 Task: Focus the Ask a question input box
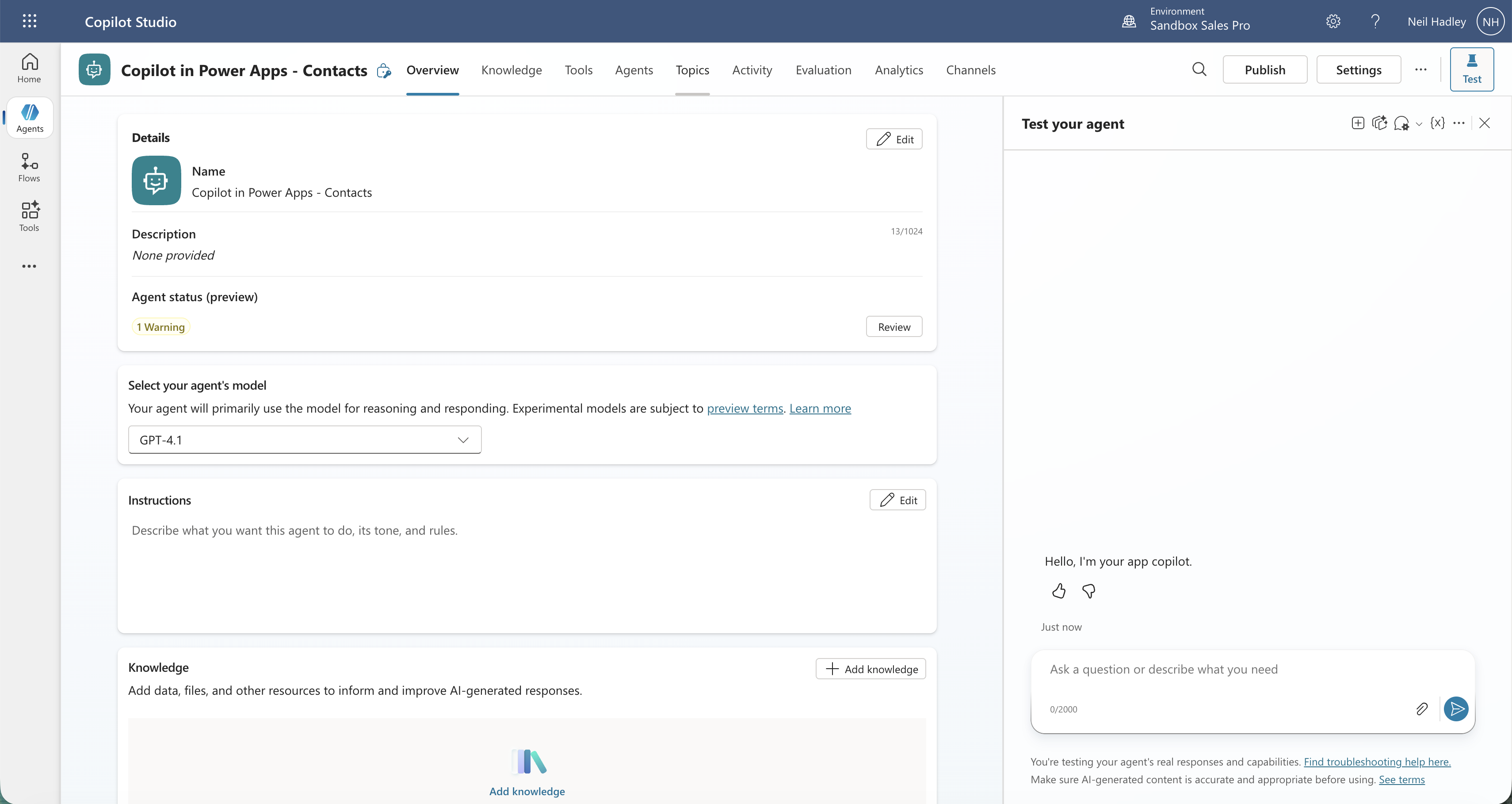coord(1252,670)
